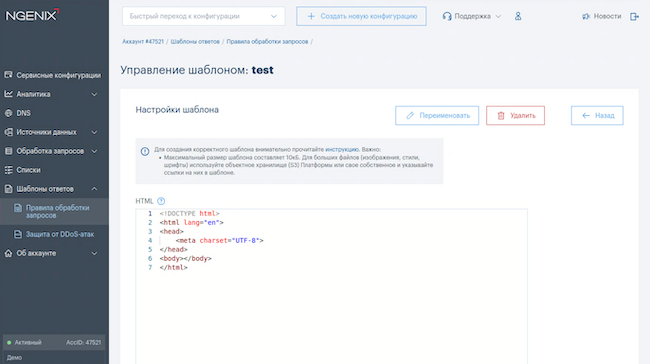The height and width of the screenshot is (364, 650).
Task: Click the <!DOCTYPE html> code line
Action: pyautogui.click(x=189, y=214)
